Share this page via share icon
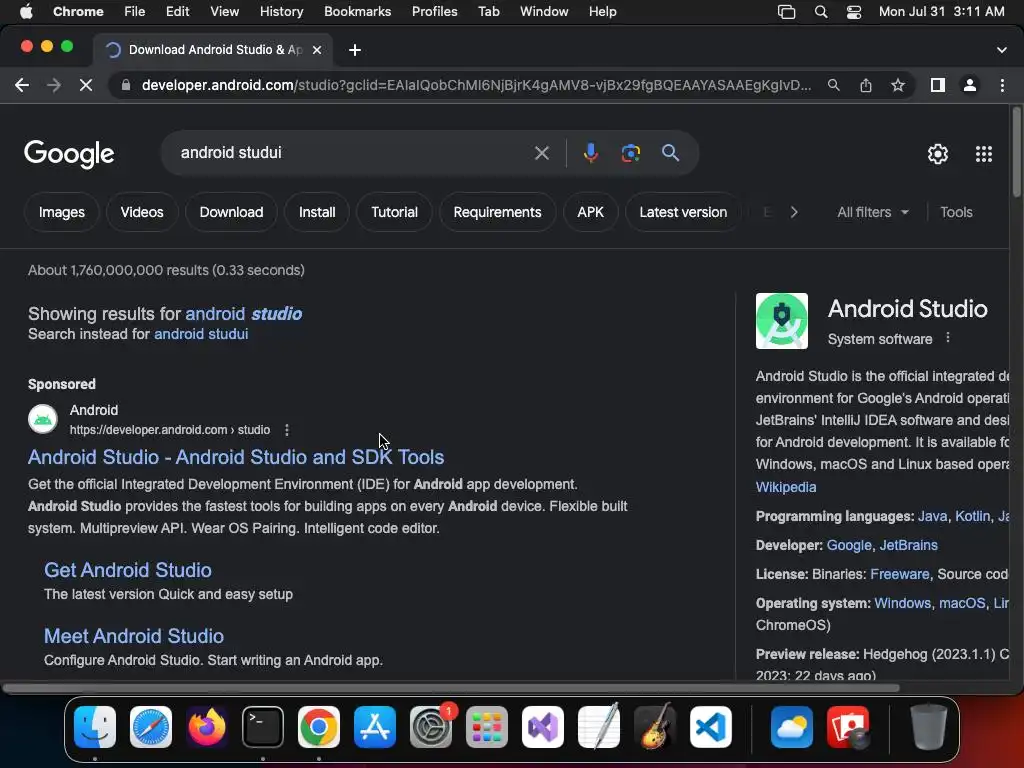Image resolution: width=1024 pixels, height=768 pixels. pyautogui.click(x=866, y=85)
